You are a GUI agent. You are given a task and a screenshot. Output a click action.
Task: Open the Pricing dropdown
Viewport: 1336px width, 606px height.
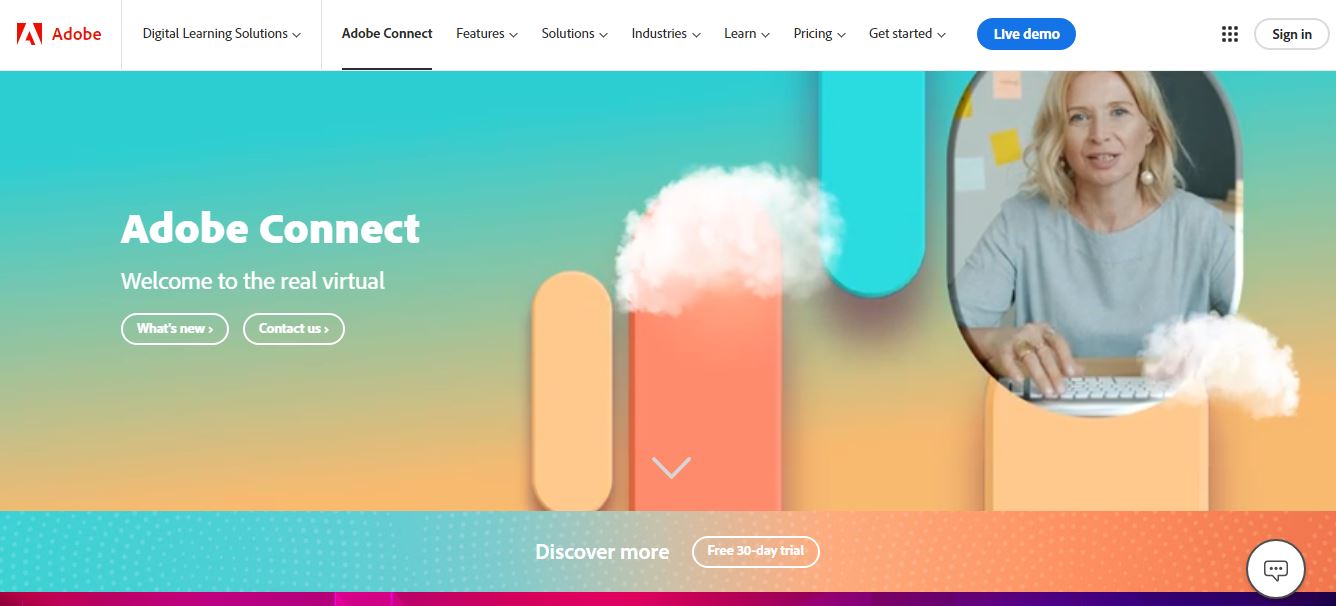pos(820,34)
